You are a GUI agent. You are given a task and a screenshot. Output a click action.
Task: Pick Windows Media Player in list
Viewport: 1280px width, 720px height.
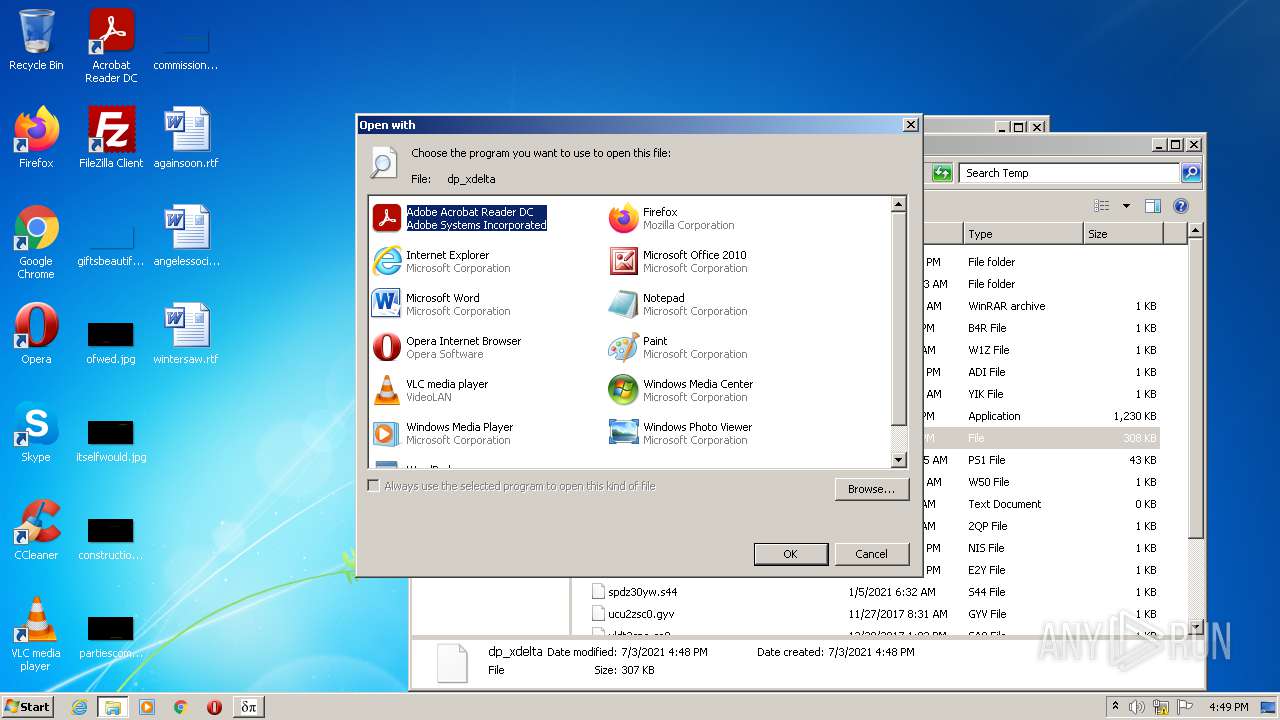pyautogui.click(x=443, y=433)
